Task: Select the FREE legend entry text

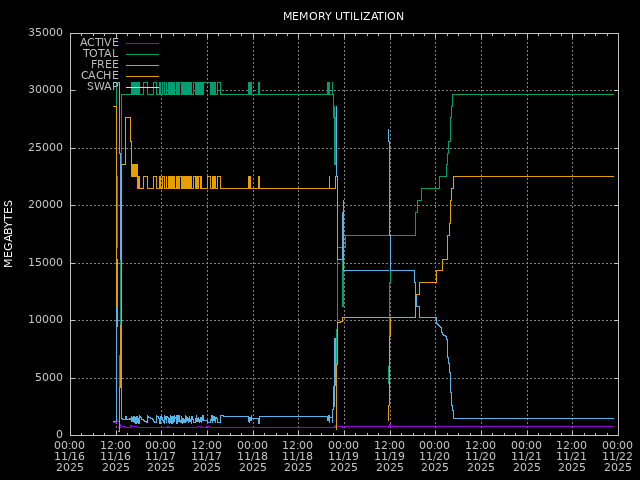Action: (104, 64)
